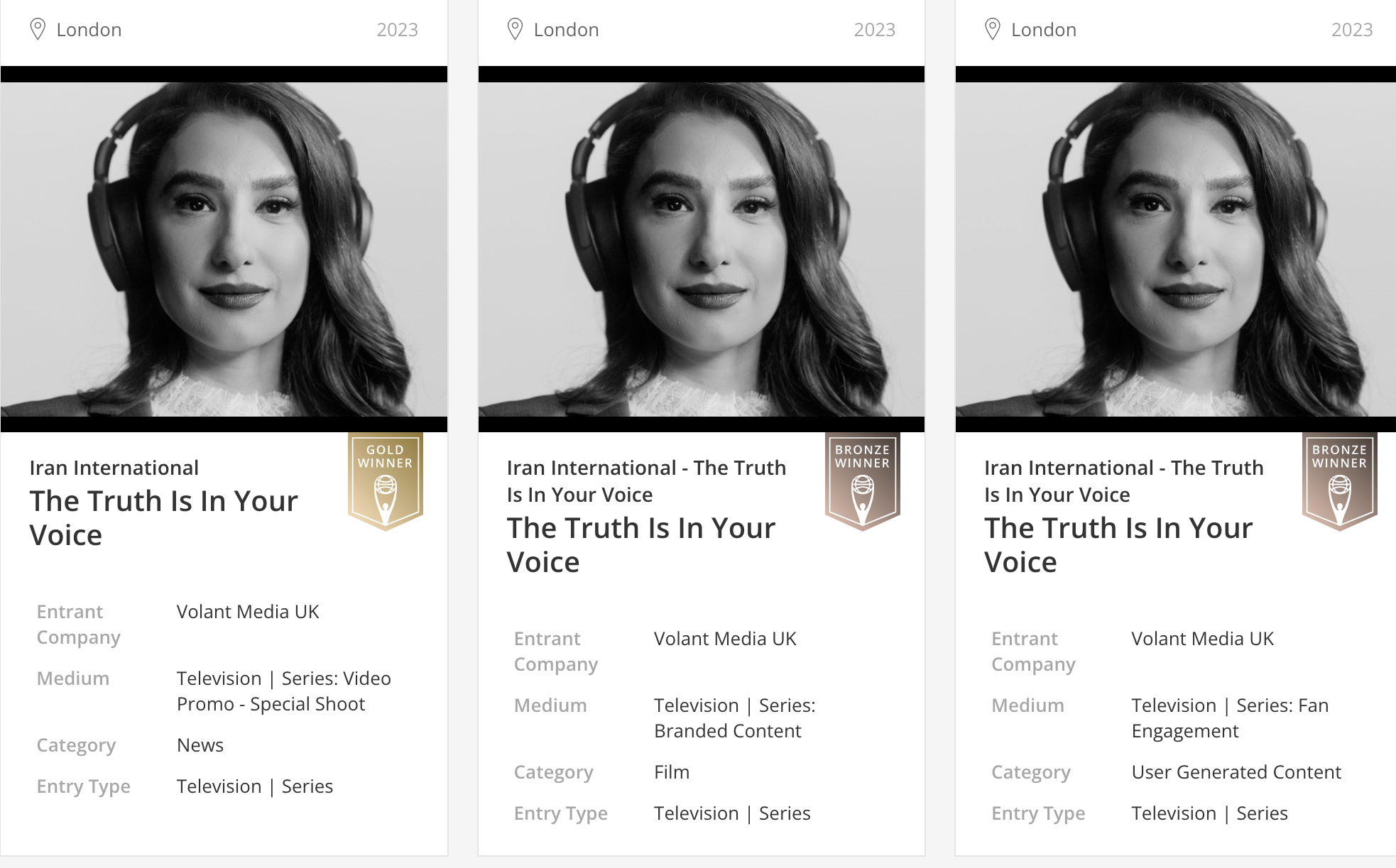This screenshot has width=1396, height=868.
Task: Click the 'Film' category value
Action: (x=672, y=772)
